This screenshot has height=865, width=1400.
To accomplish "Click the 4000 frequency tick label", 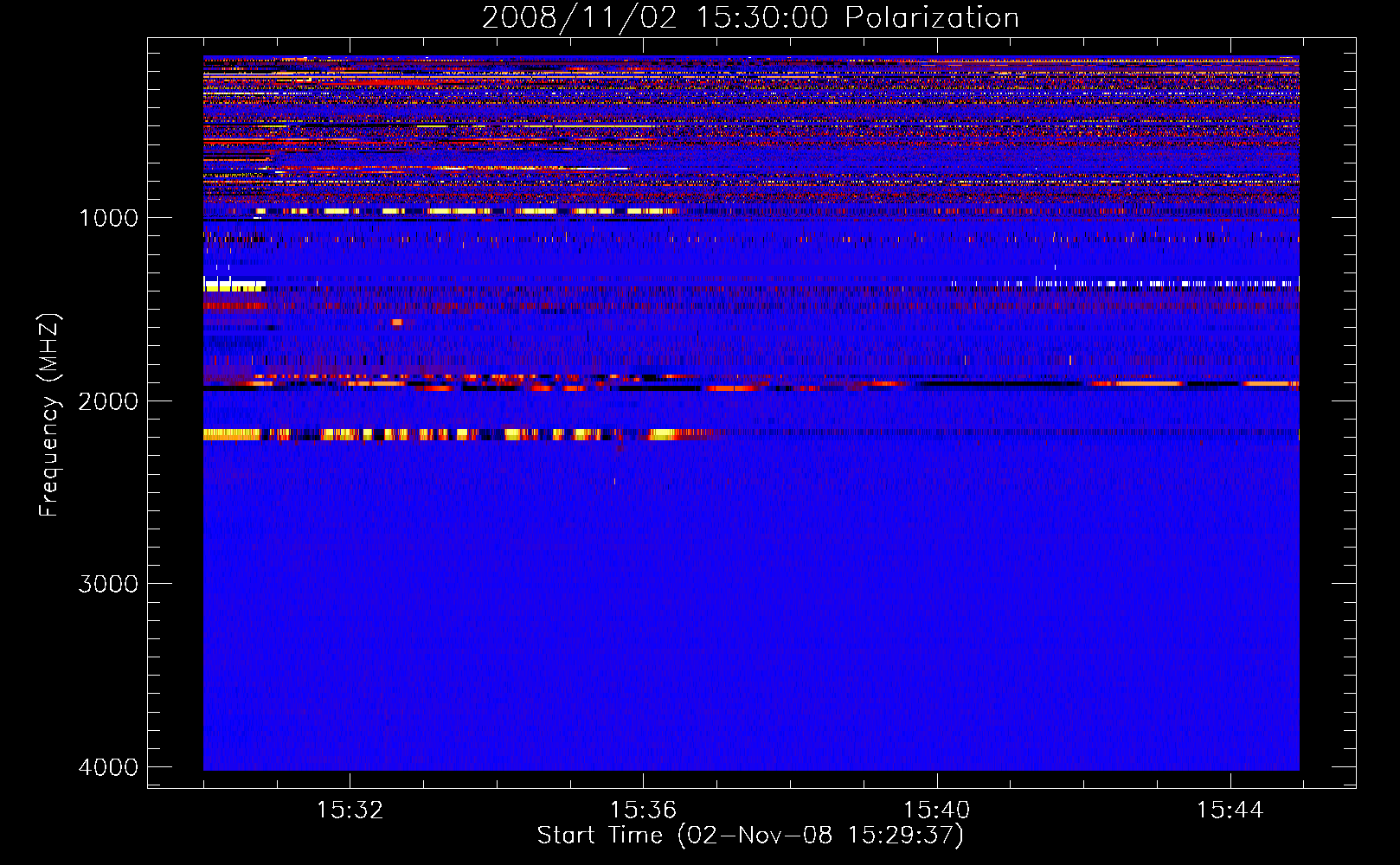I will pyautogui.click(x=108, y=767).
